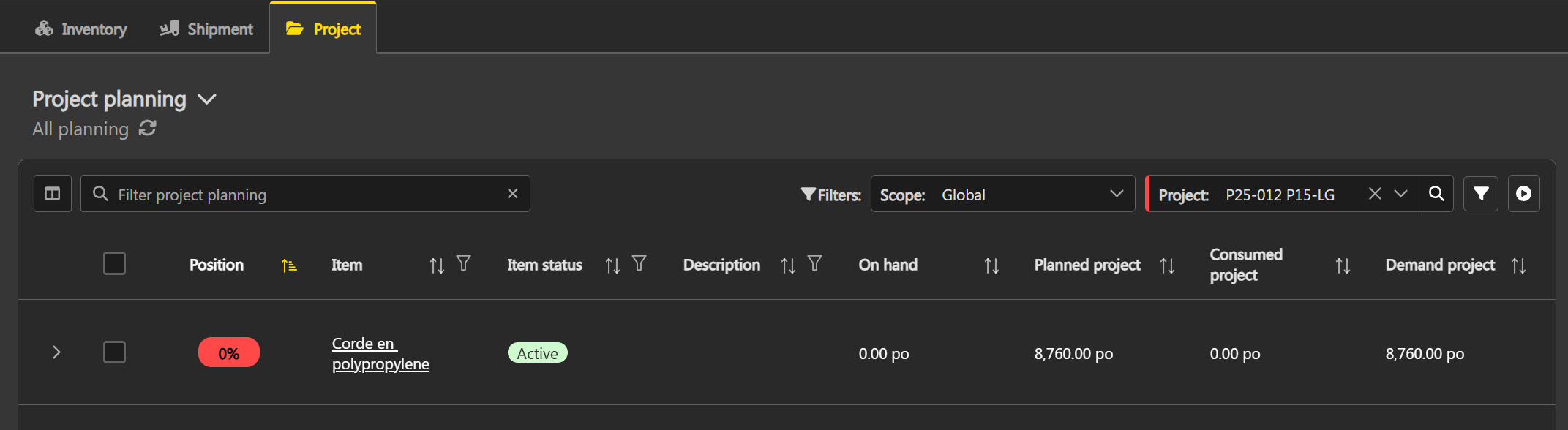Click the circular play run button
Image resolution: width=1568 pixels, height=430 pixels.
[1523, 194]
